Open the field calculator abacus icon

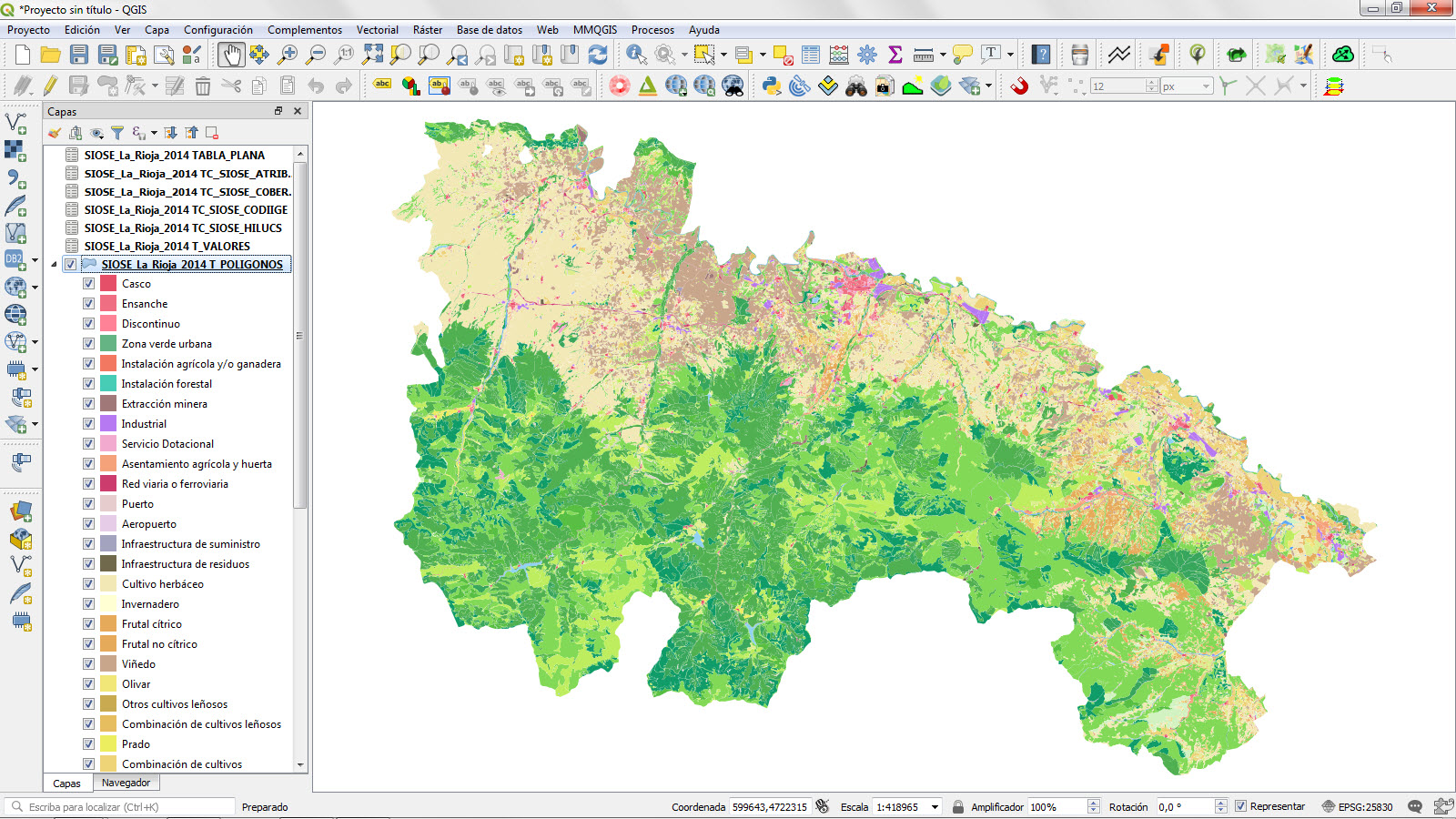(x=839, y=55)
